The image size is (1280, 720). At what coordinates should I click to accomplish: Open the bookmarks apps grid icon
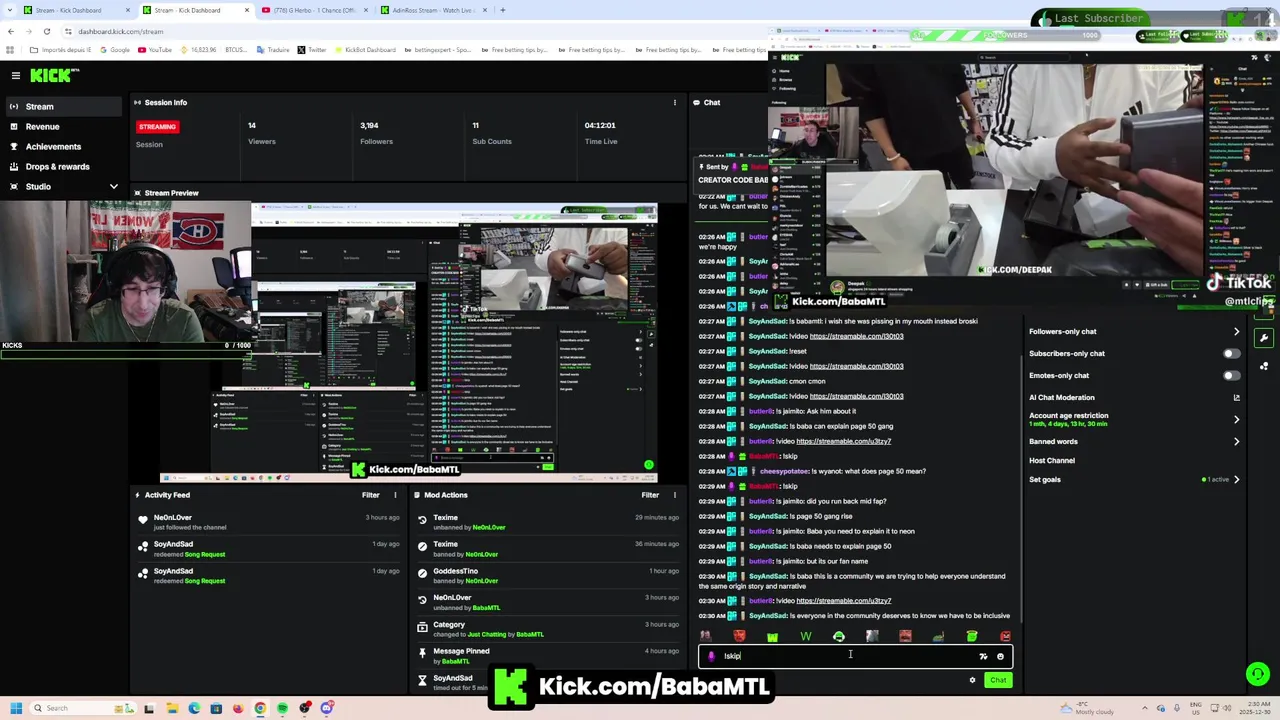click(10, 50)
